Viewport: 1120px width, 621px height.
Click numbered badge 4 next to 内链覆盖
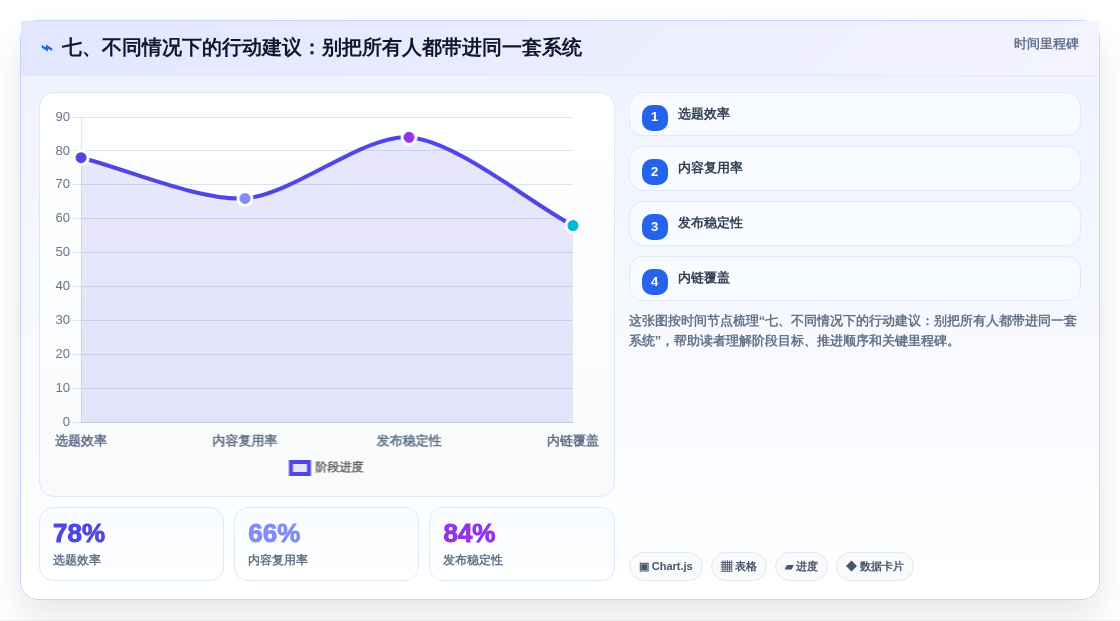[x=654, y=282]
